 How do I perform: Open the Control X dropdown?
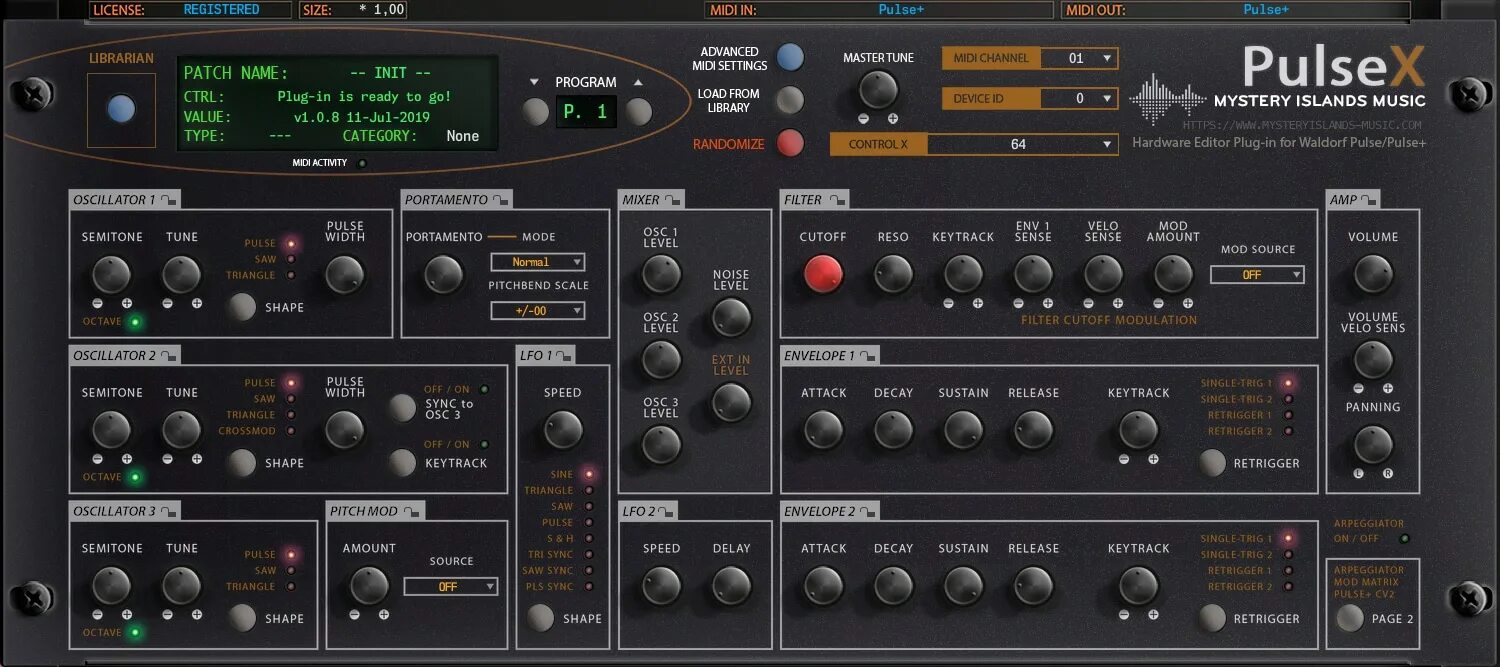(1022, 144)
